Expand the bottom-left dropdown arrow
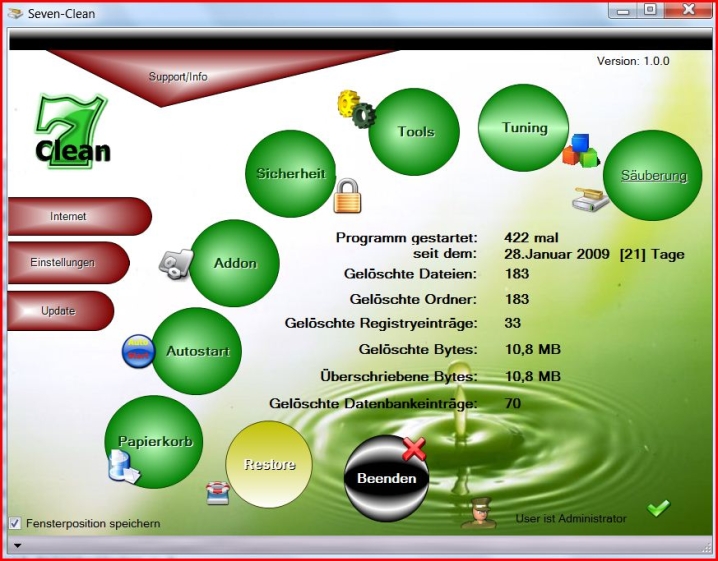Viewport: 718px width, 561px height. 16,546
